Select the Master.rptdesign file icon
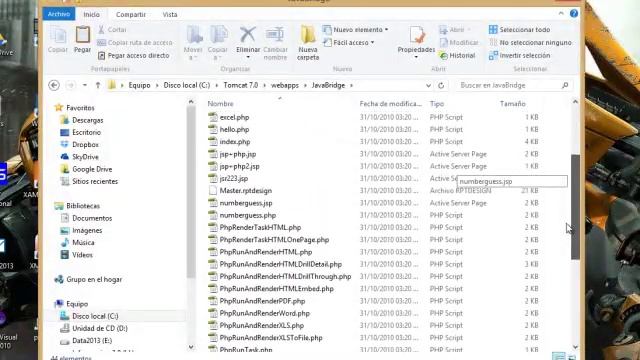 [x=213, y=191]
